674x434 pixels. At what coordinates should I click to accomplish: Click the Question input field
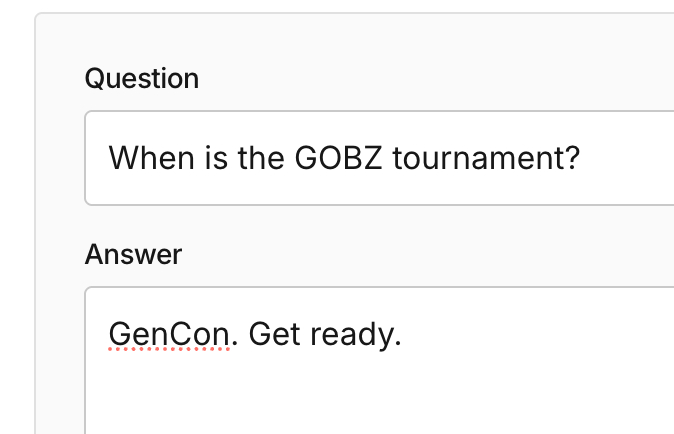pos(380,158)
